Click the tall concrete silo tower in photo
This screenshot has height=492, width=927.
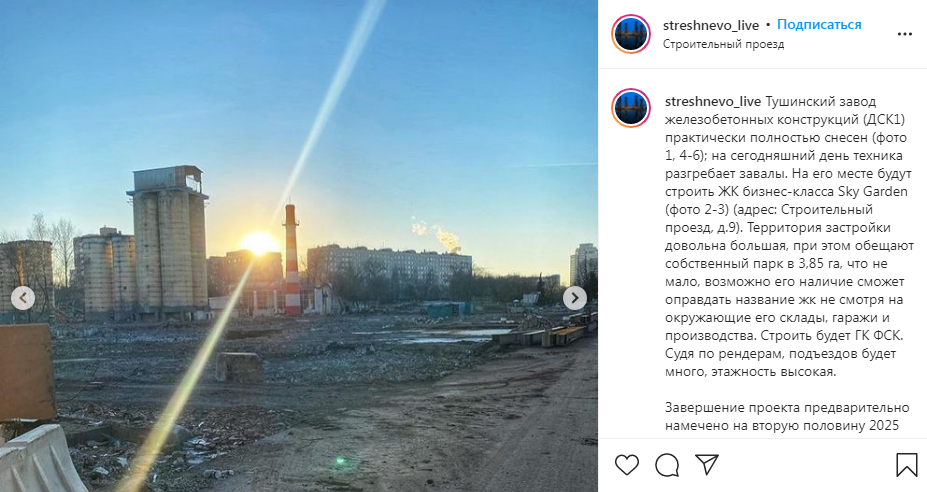point(169,241)
